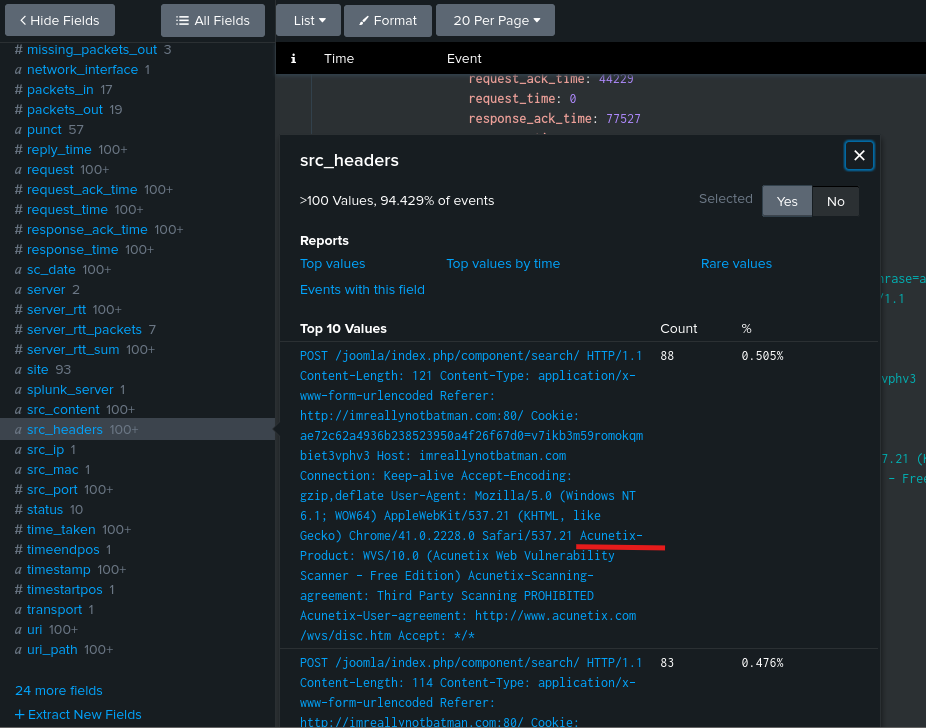Click the 0.476% percentage value

point(762,663)
